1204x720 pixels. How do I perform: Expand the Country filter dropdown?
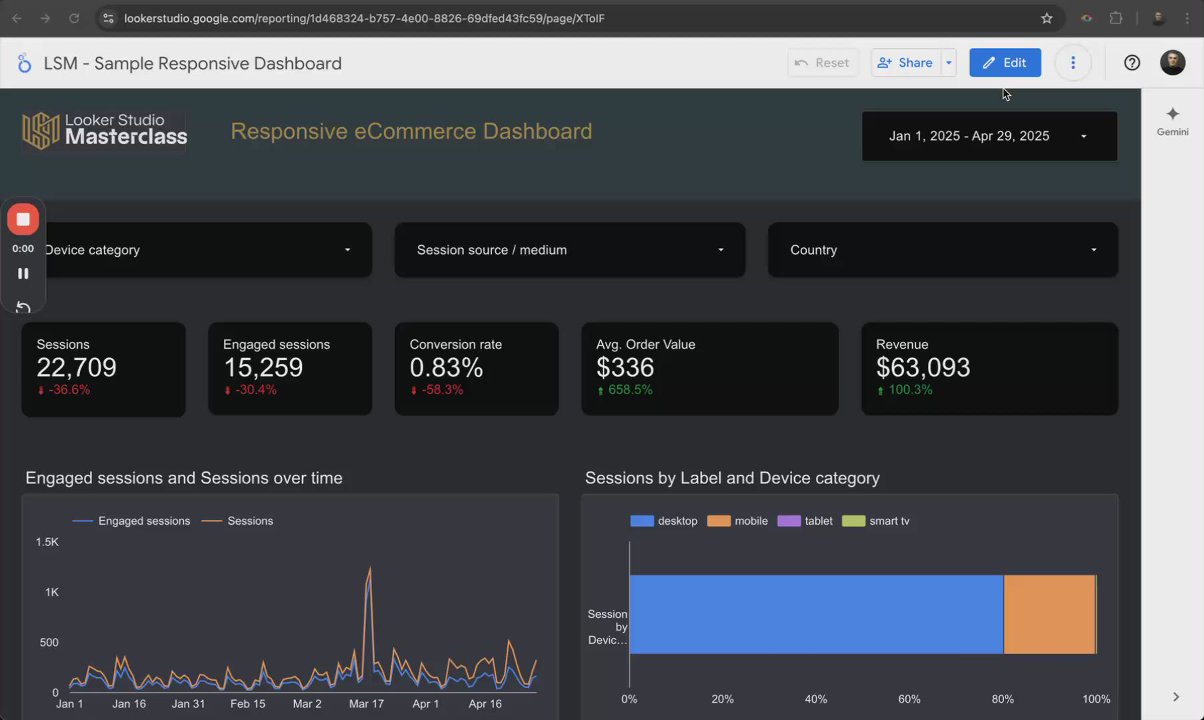tap(942, 250)
